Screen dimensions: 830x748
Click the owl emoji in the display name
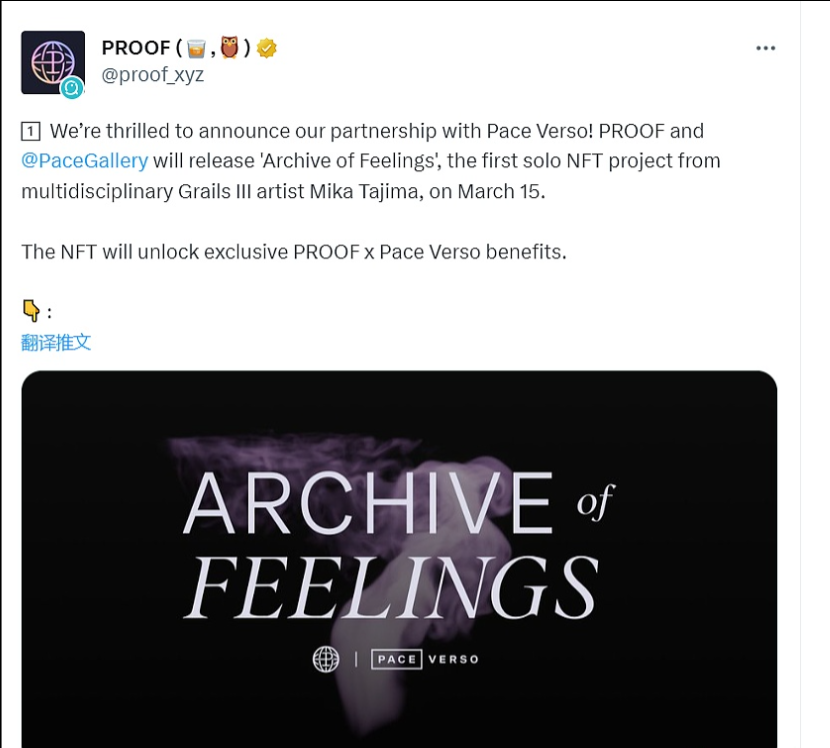pyautogui.click(x=227, y=47)
